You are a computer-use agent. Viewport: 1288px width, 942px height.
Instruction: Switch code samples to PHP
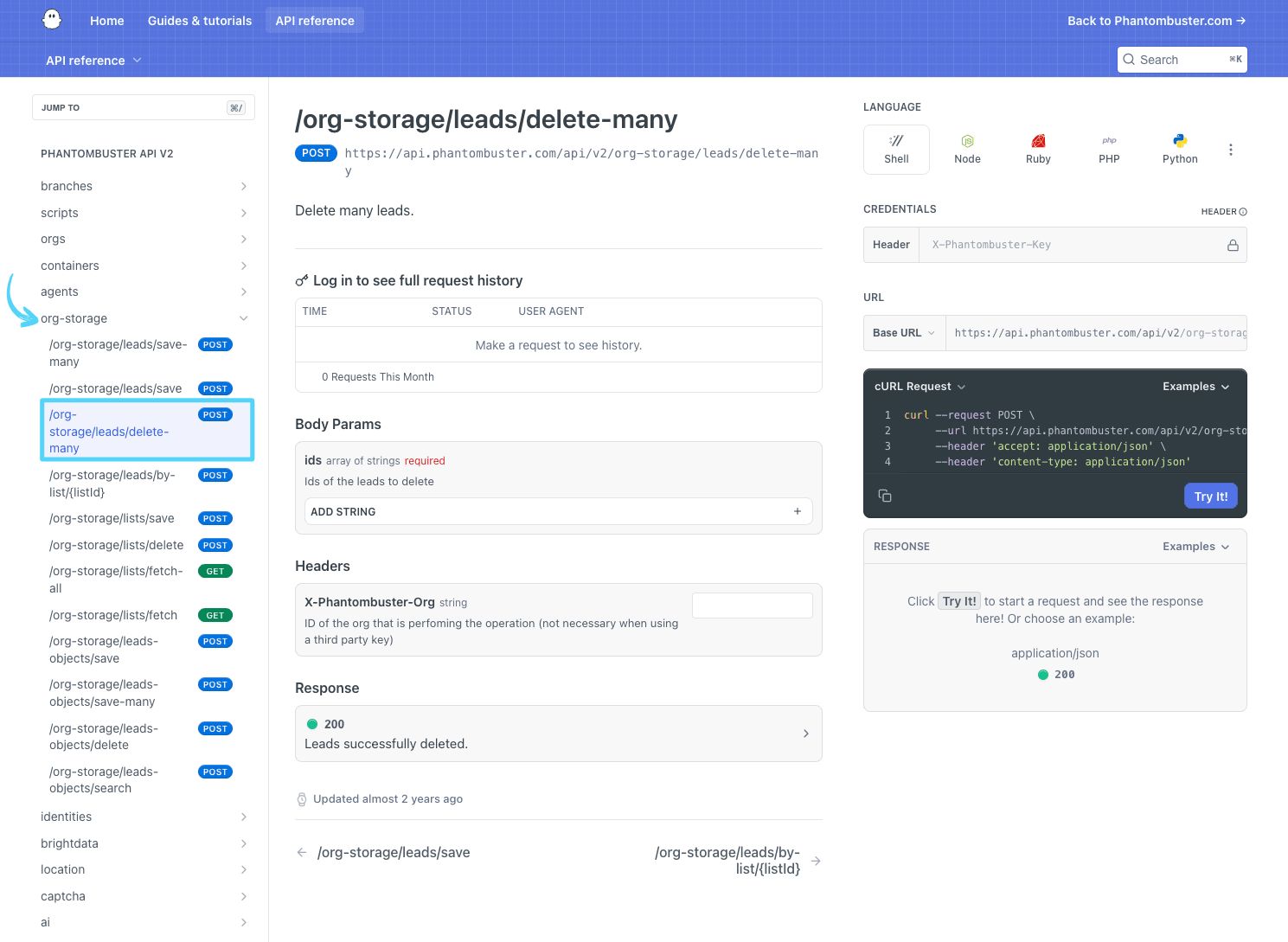click(1109, 149)
